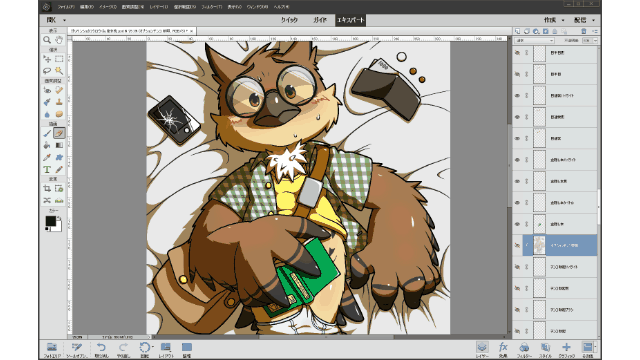Open the イメージ Image menu
The image size is (640, 360).
[108, 7]
